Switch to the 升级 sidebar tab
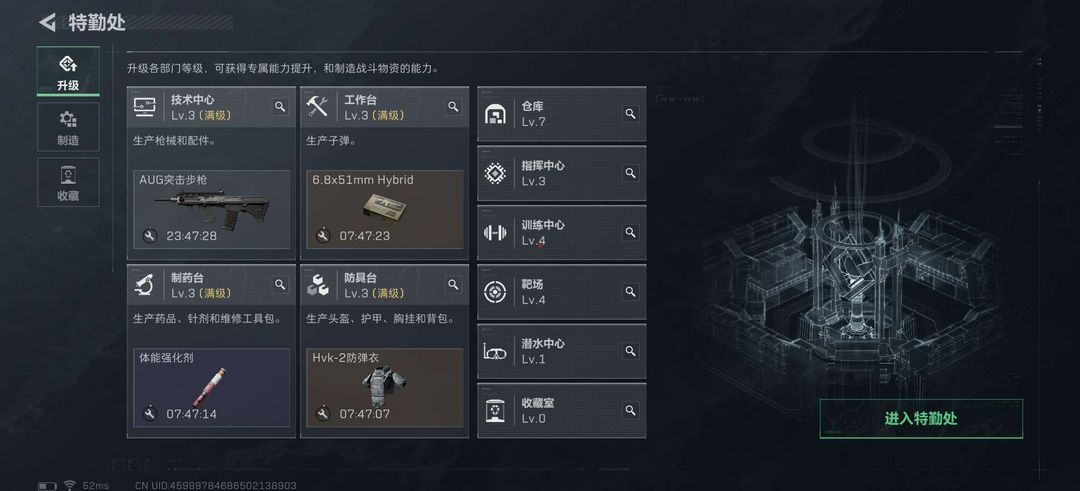This screenshot has width=1080, height=491. click(68, 72)
